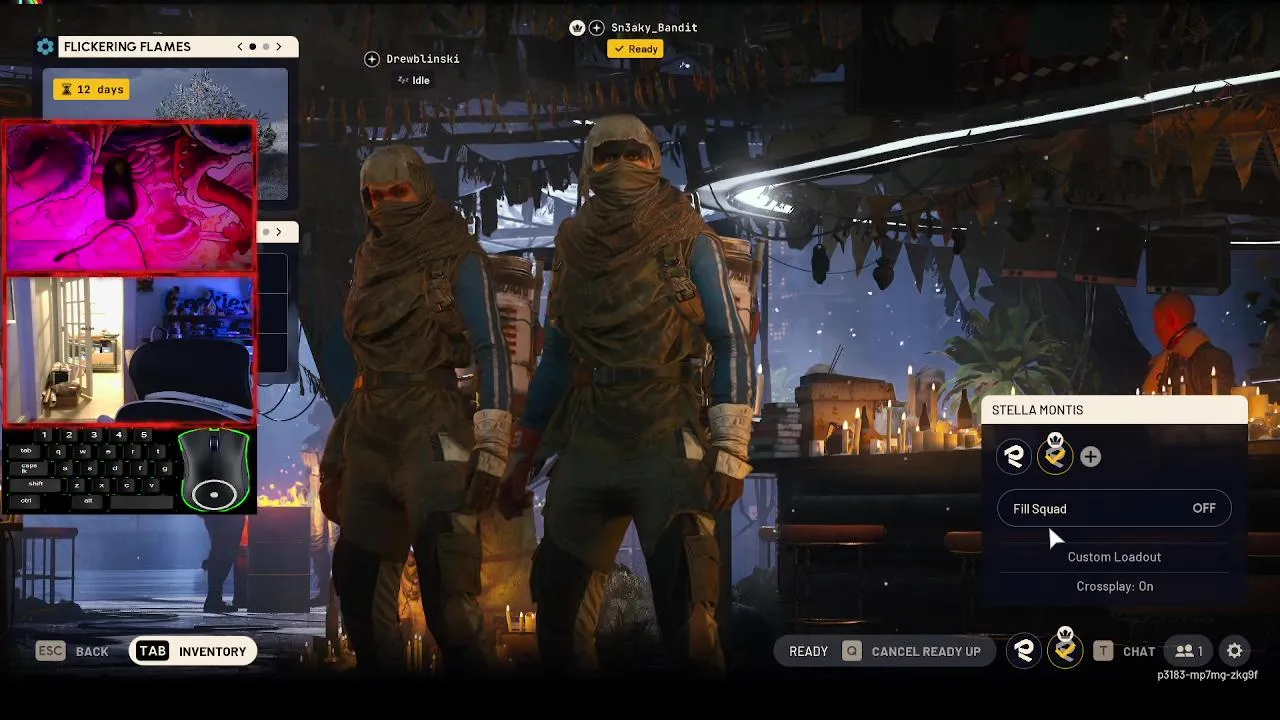1280x720 pixels.
Task: Click the 12 days timer badge
Action: 91,89
